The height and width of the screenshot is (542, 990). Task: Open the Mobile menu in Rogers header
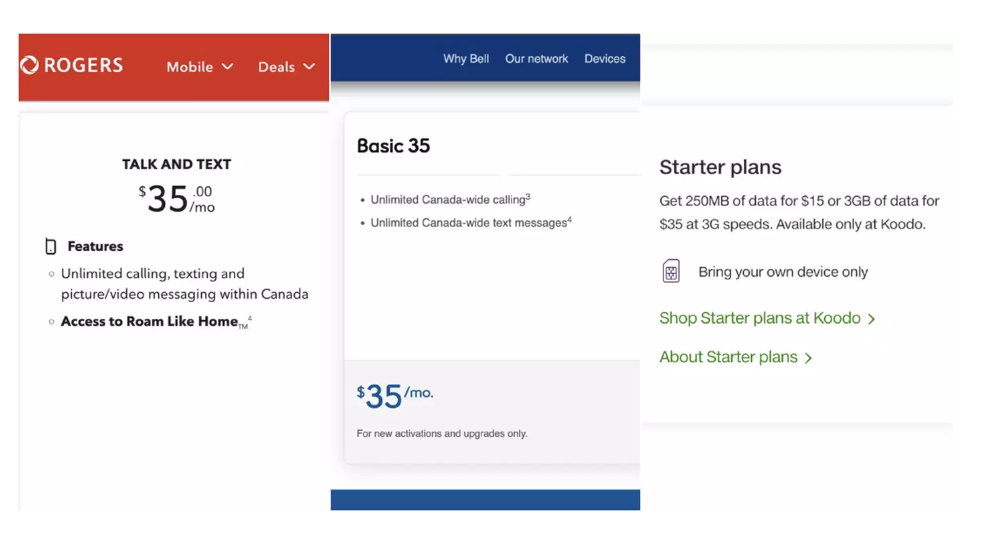200,66
